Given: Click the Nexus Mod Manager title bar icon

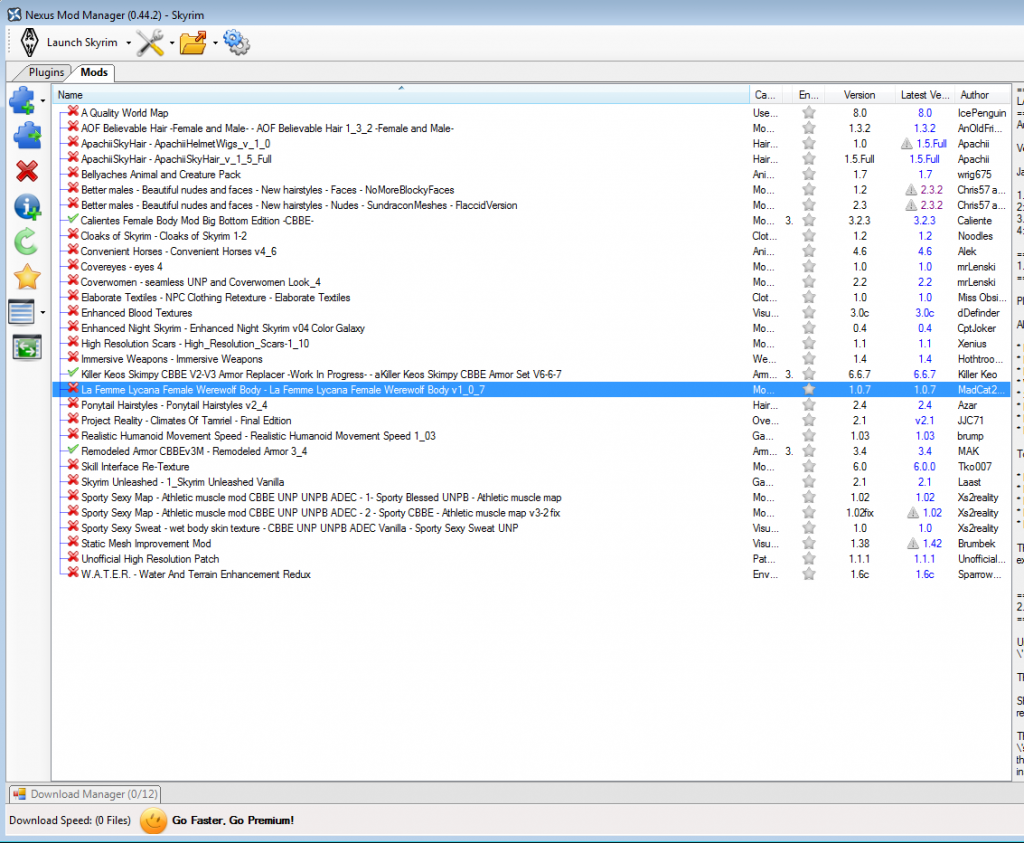Looking at the screenshot, I should click(x=14, y=14).
